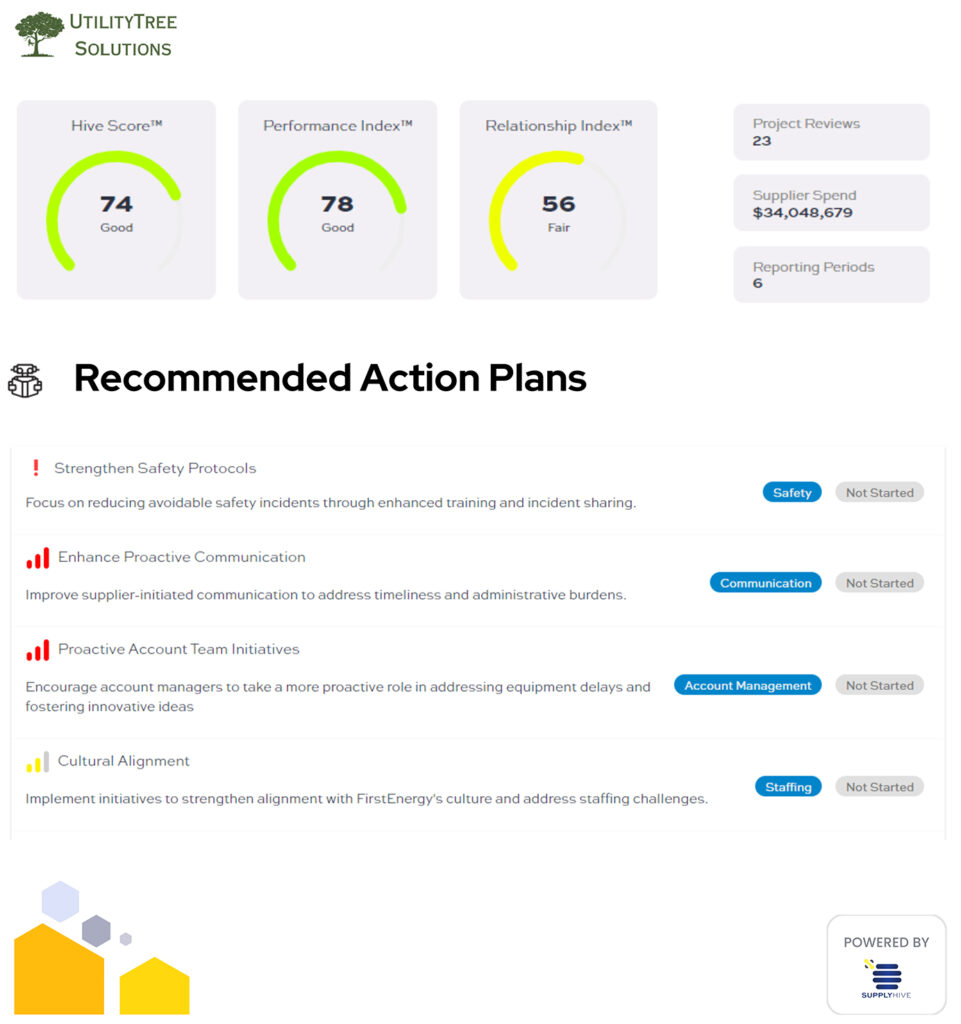
Task: Select the yellow priority bars icon on Cultural Alignment
Action: (36, 761)
